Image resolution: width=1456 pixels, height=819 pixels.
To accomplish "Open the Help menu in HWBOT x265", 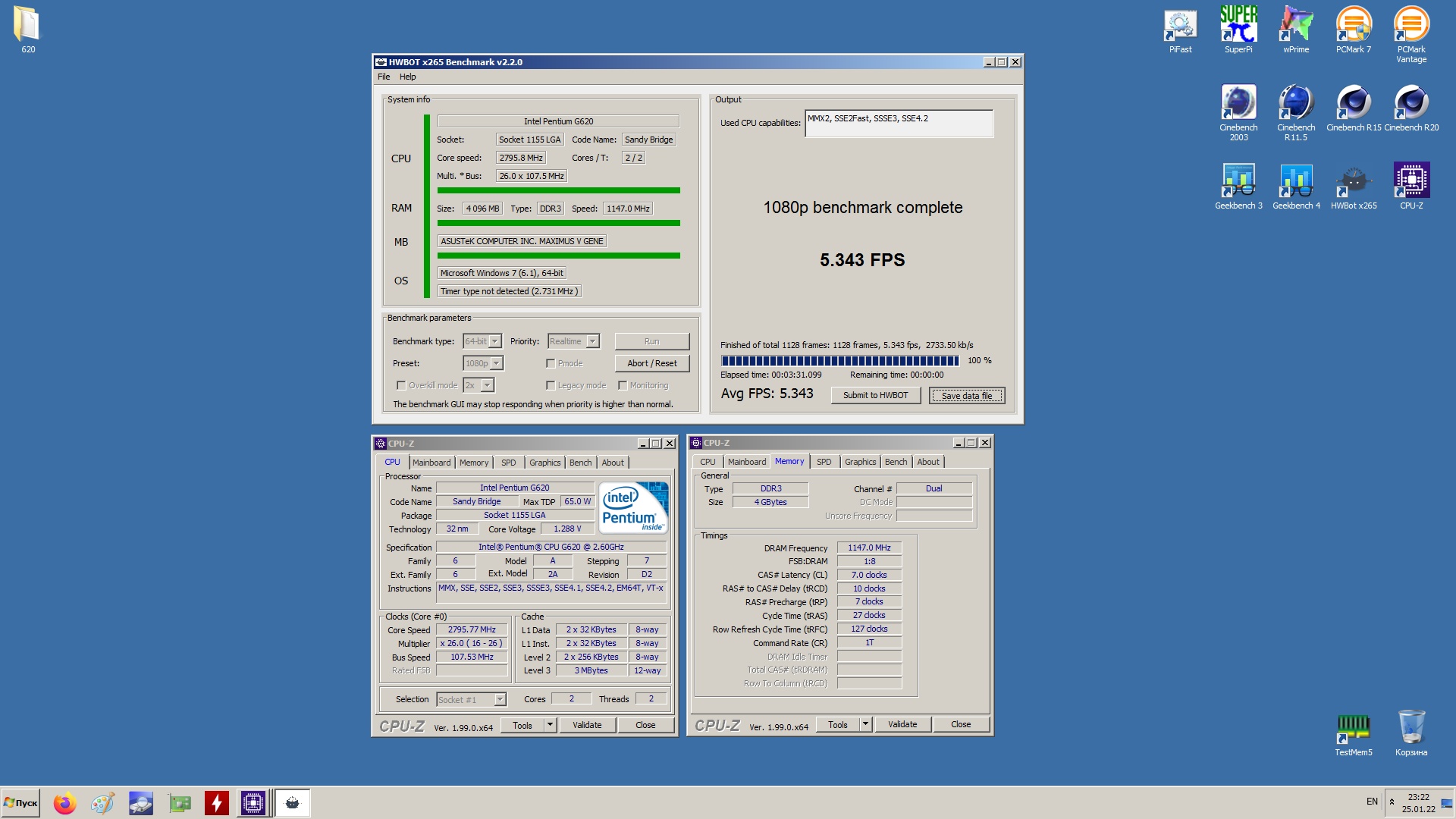I will 408,77.
